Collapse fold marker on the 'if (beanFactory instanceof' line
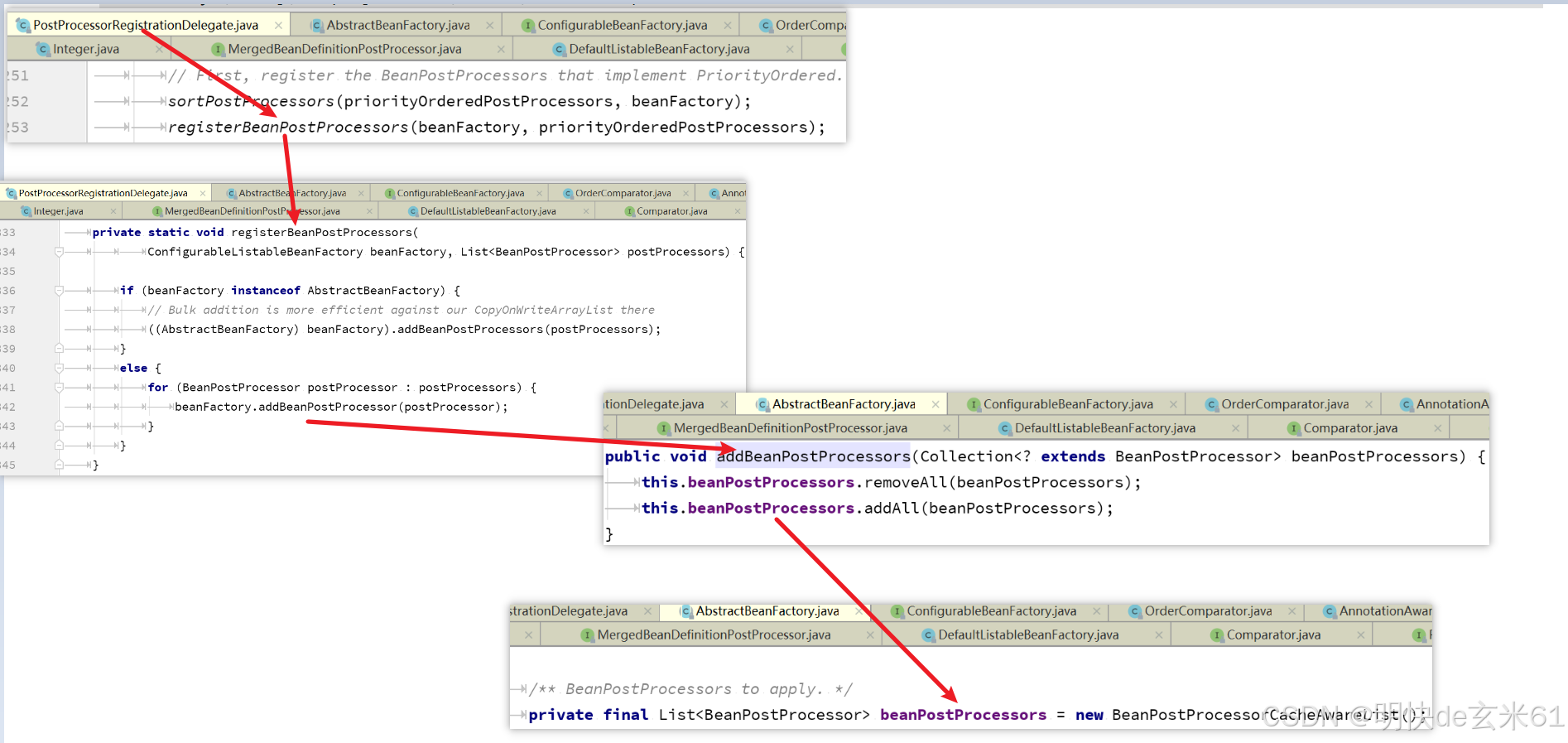1568x743 pixels. click(x=59, y=291)
